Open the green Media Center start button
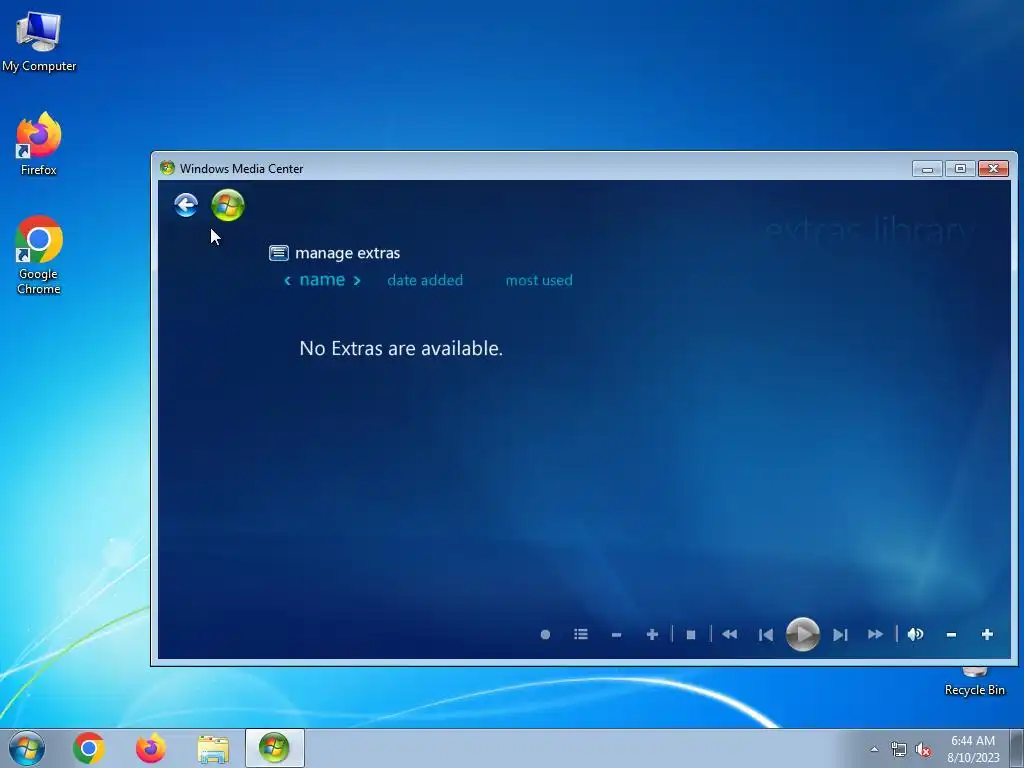The width and height of the screenshot is (1024, 768). [228, 205]
